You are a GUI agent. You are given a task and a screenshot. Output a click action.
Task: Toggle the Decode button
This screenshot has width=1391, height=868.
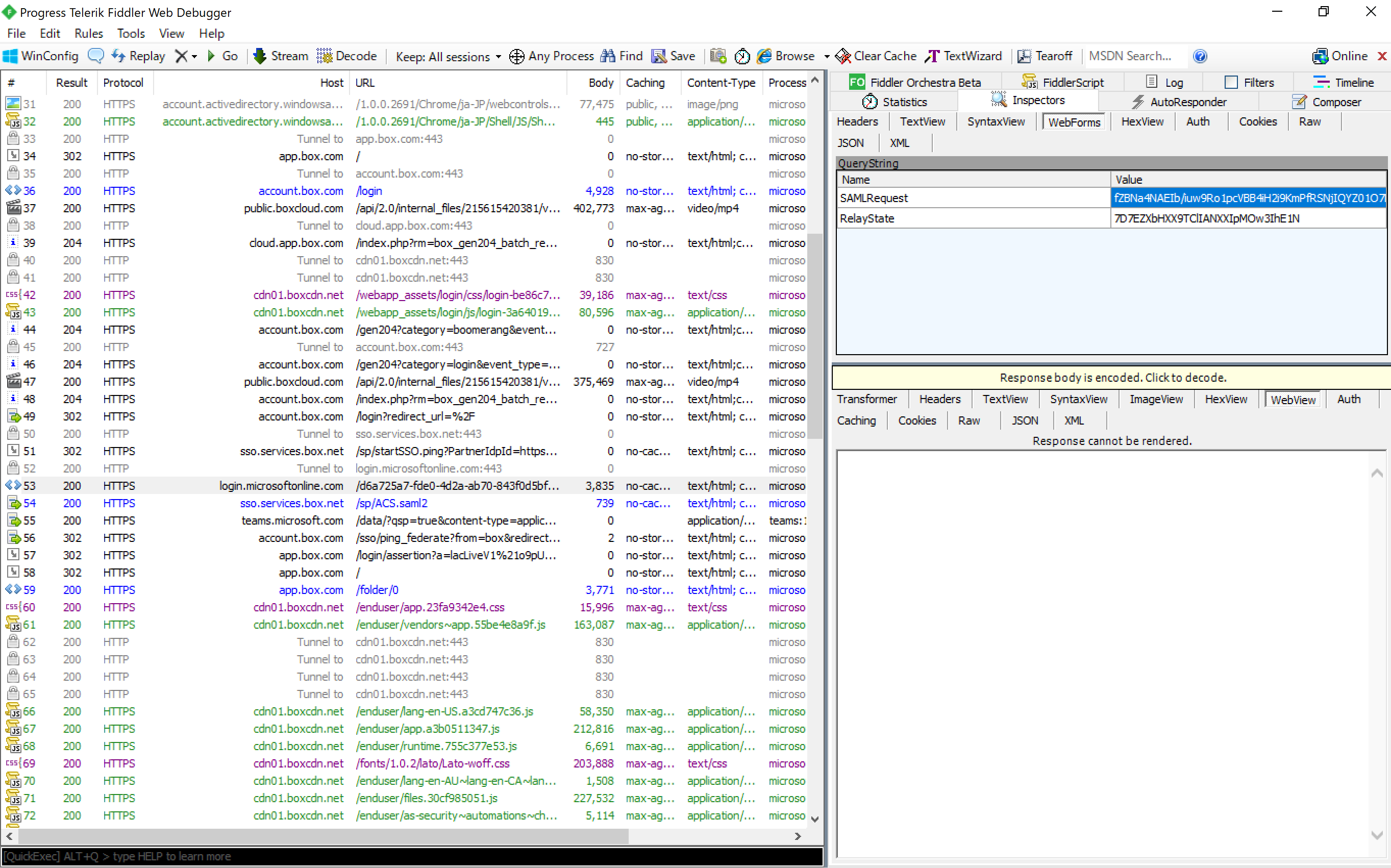[x=347, y=56]
